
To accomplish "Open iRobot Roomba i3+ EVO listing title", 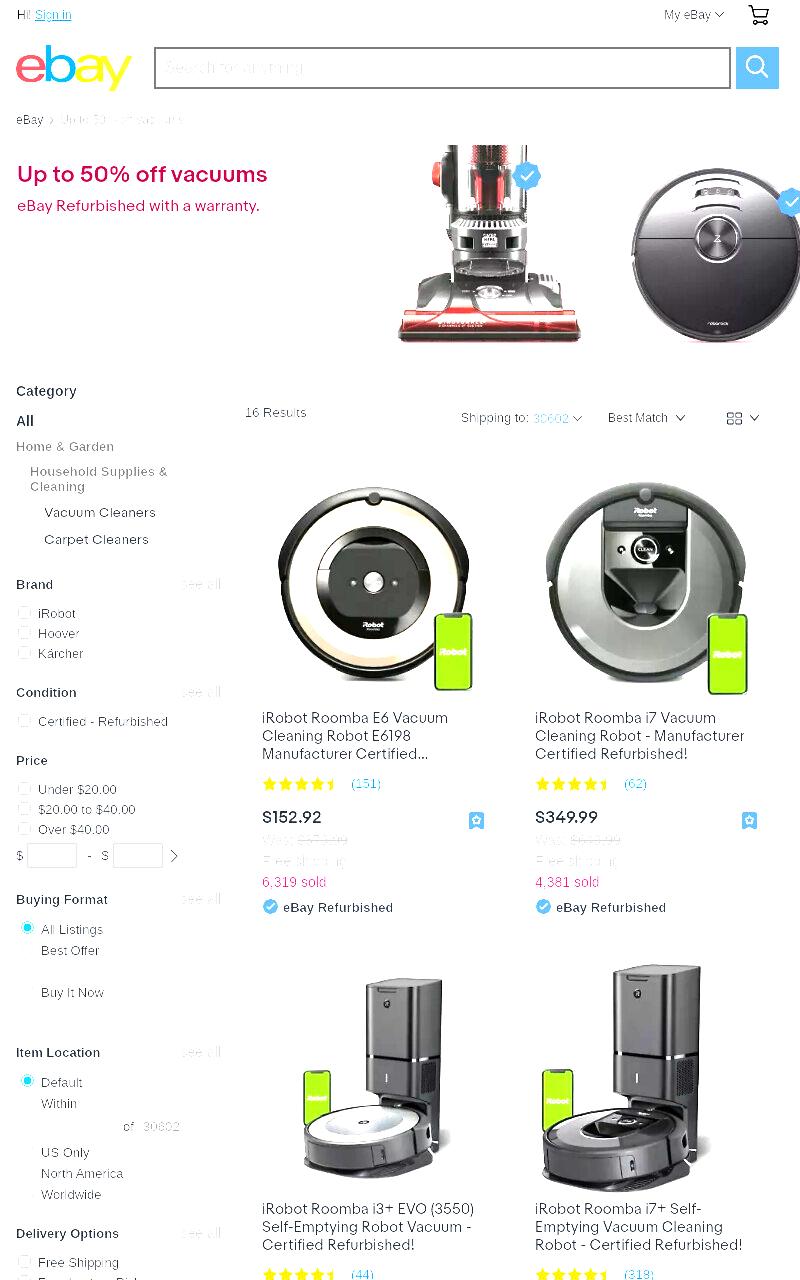I will (368, 1227).
